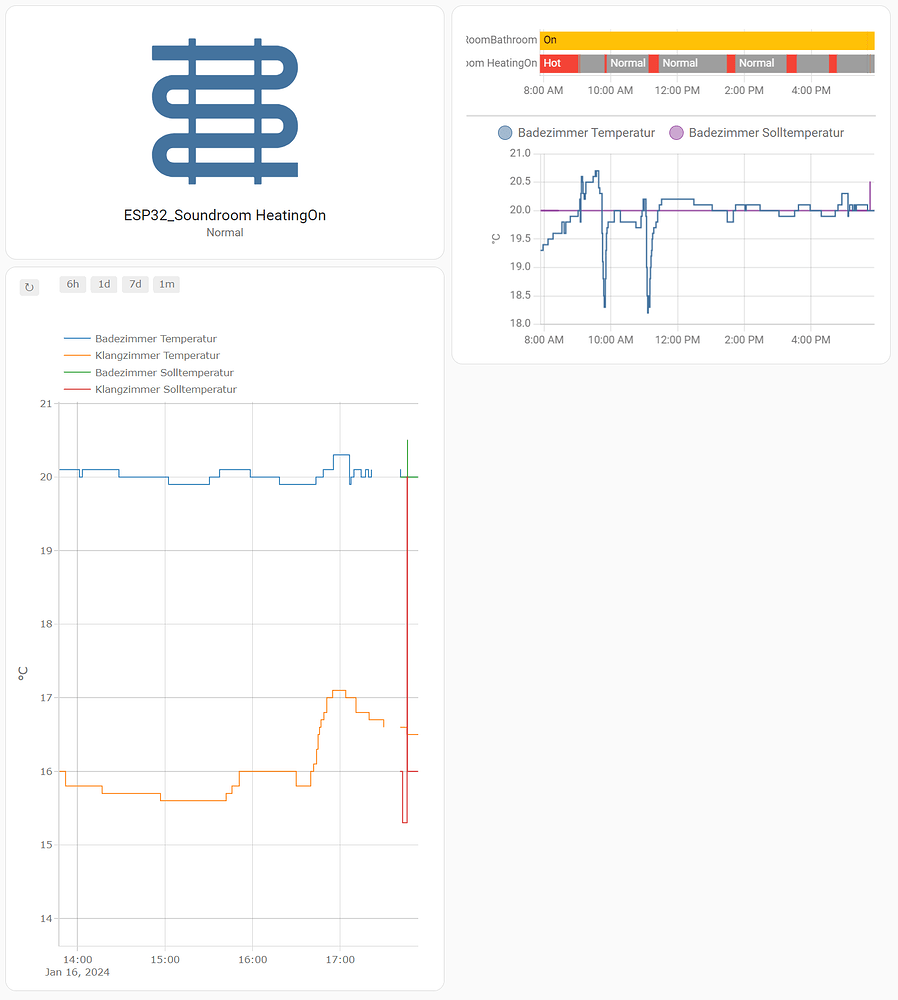Screen dimensions: 898x1000
Task: Click the refresh icon on the temperature chart
Action: point(29,287)
